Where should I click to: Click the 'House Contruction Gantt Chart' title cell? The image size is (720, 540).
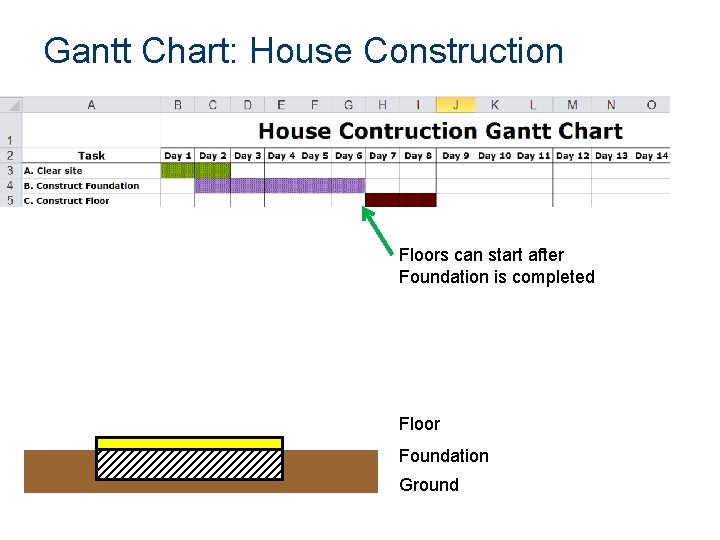[x=440, y=131]
